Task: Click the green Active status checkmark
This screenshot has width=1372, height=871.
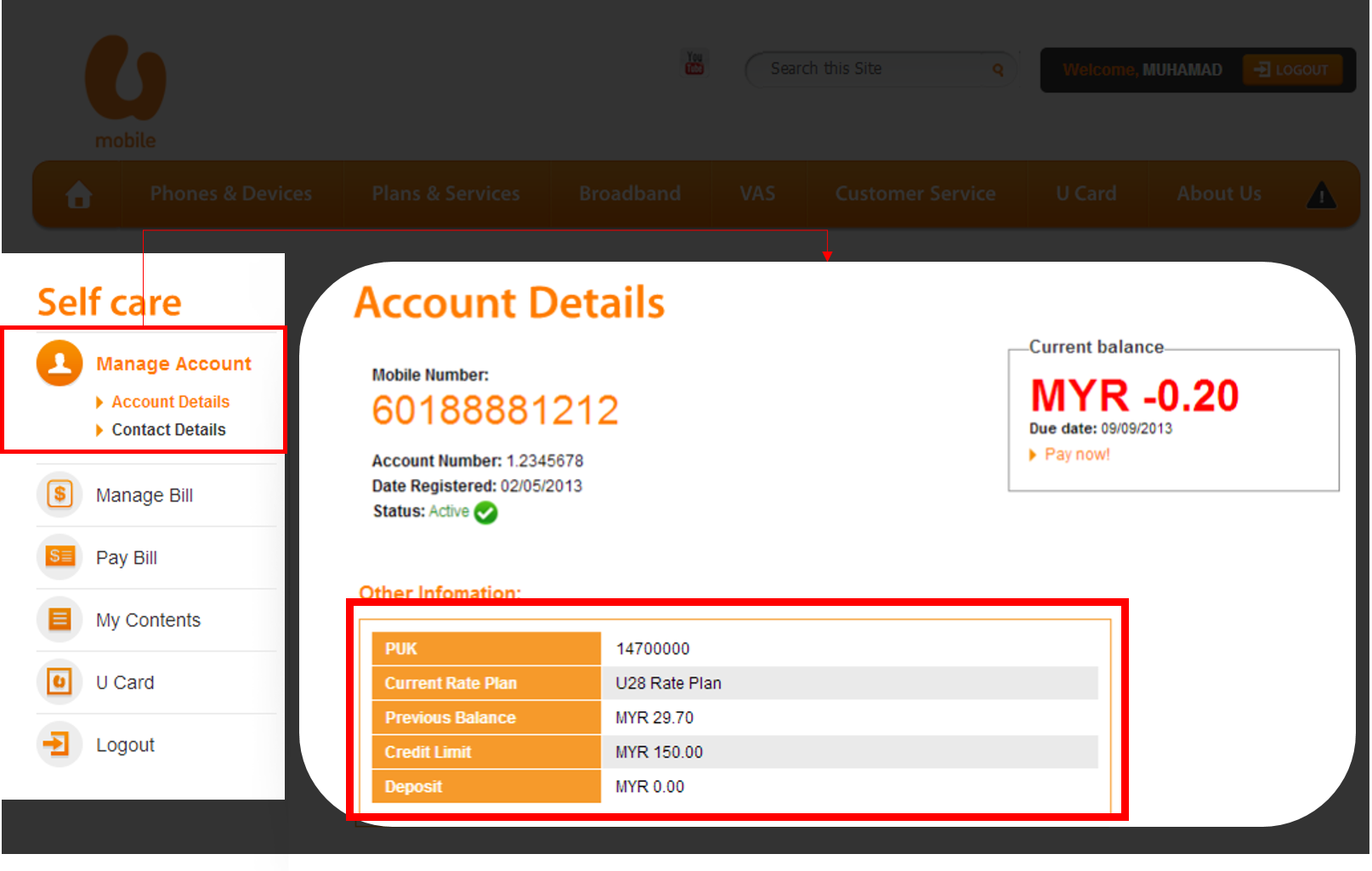Action: (x=486, y=512)
